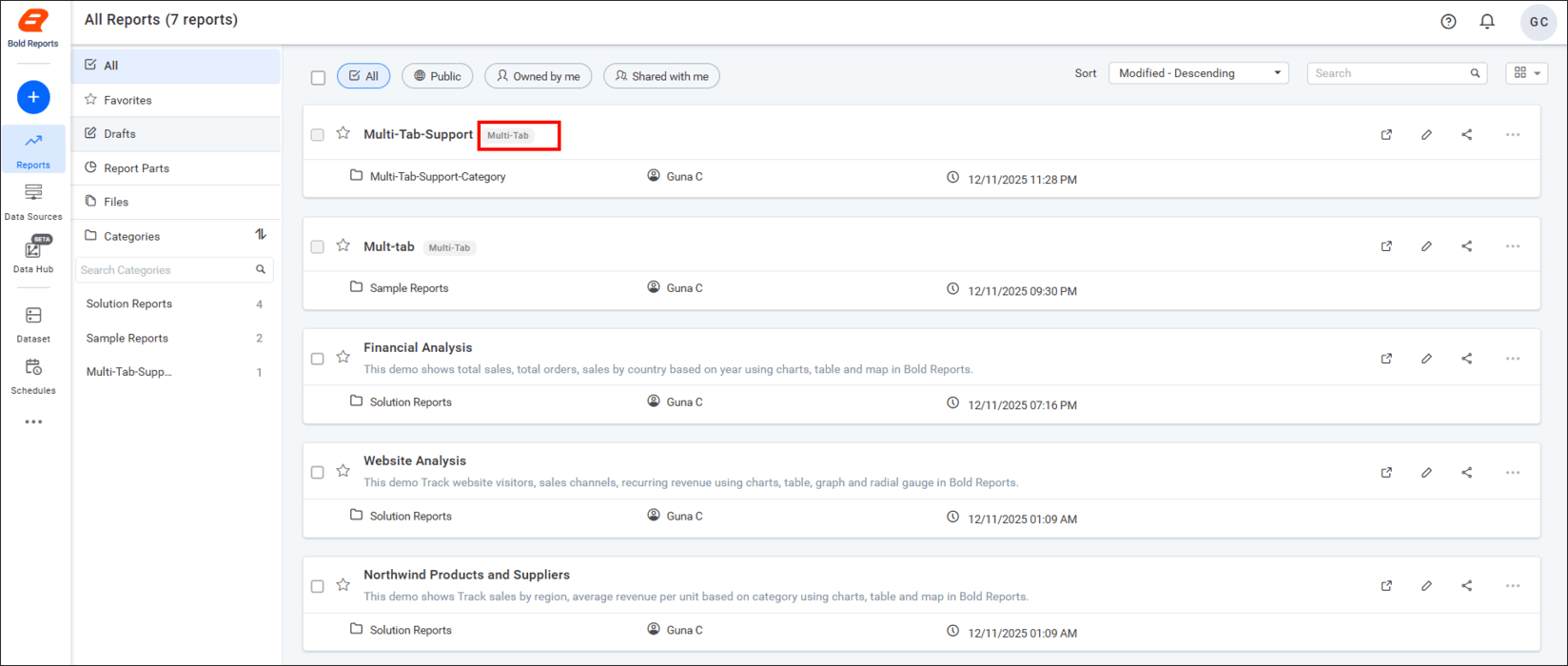Expand the grid view layout dropdown
Image resolution: width=1568 pixels, height=666 pixels.
[x=1526, y=73]
